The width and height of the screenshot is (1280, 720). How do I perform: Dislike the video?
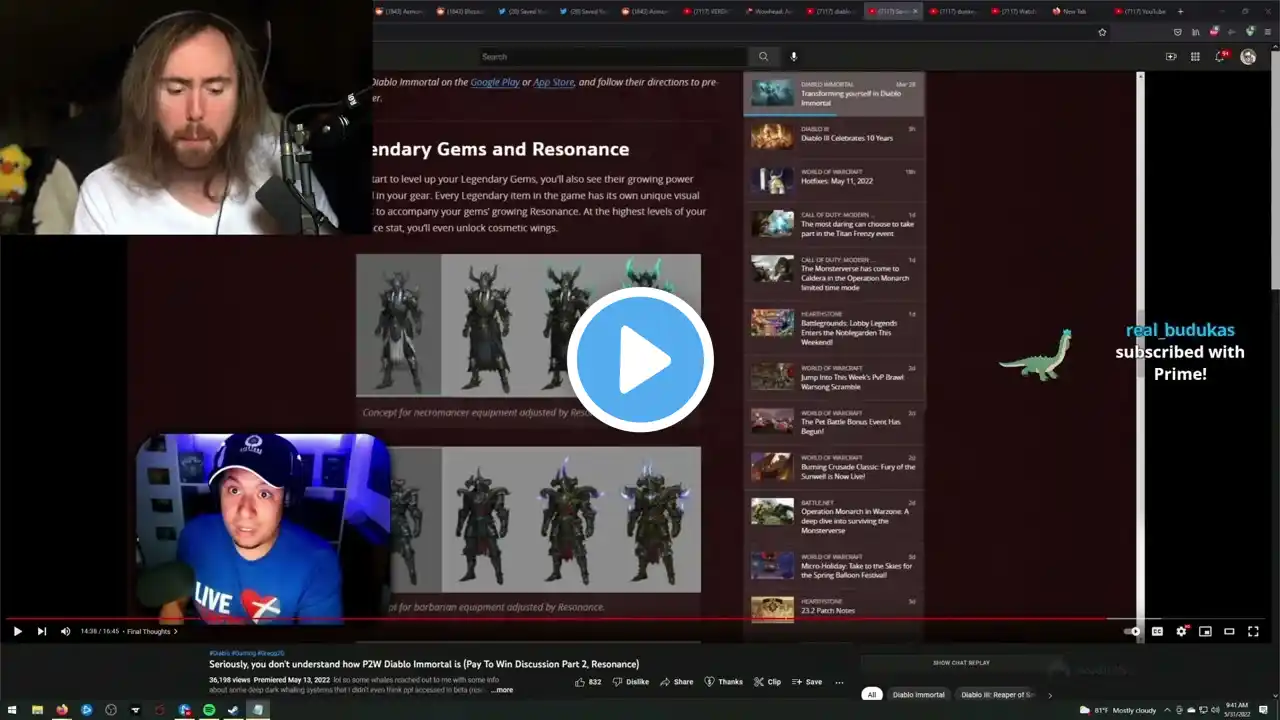tap(631, 682)
